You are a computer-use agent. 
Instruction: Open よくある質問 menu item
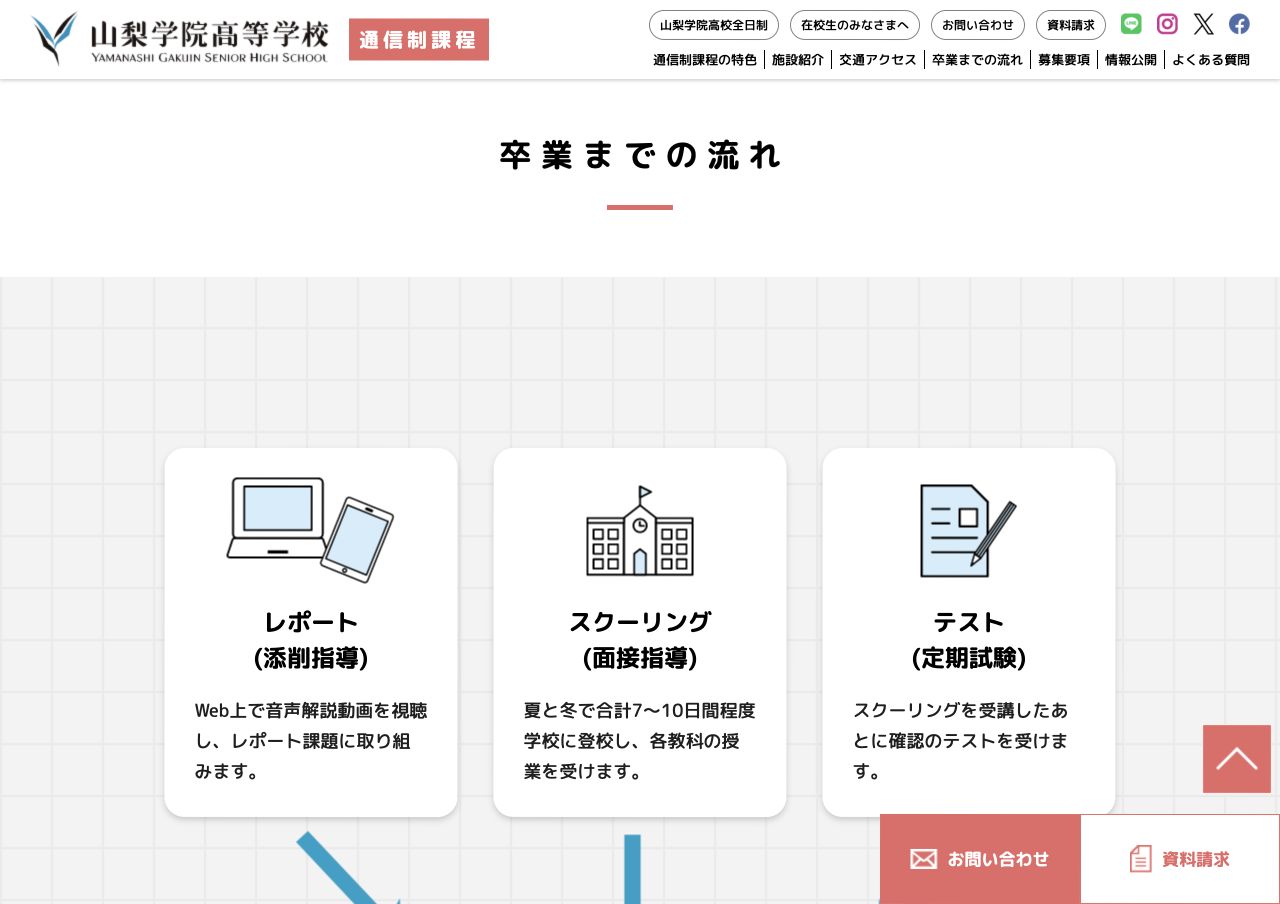click(x=1211, y=60)
